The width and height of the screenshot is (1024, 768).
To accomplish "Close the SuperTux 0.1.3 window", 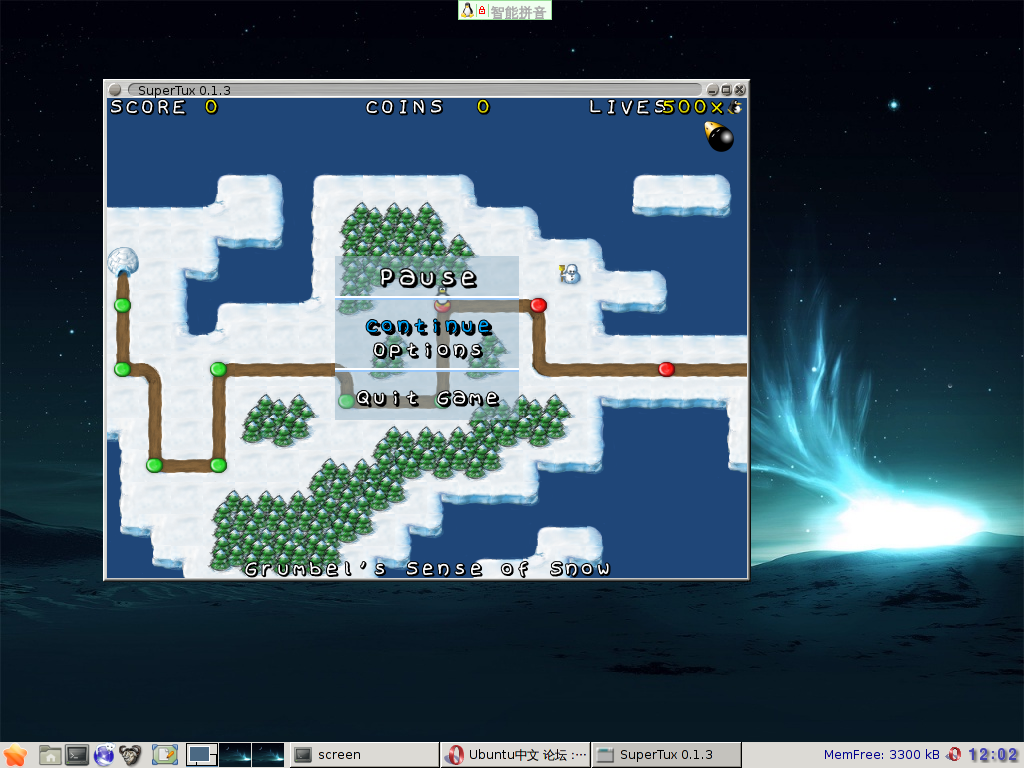I will tap(740, 89).
